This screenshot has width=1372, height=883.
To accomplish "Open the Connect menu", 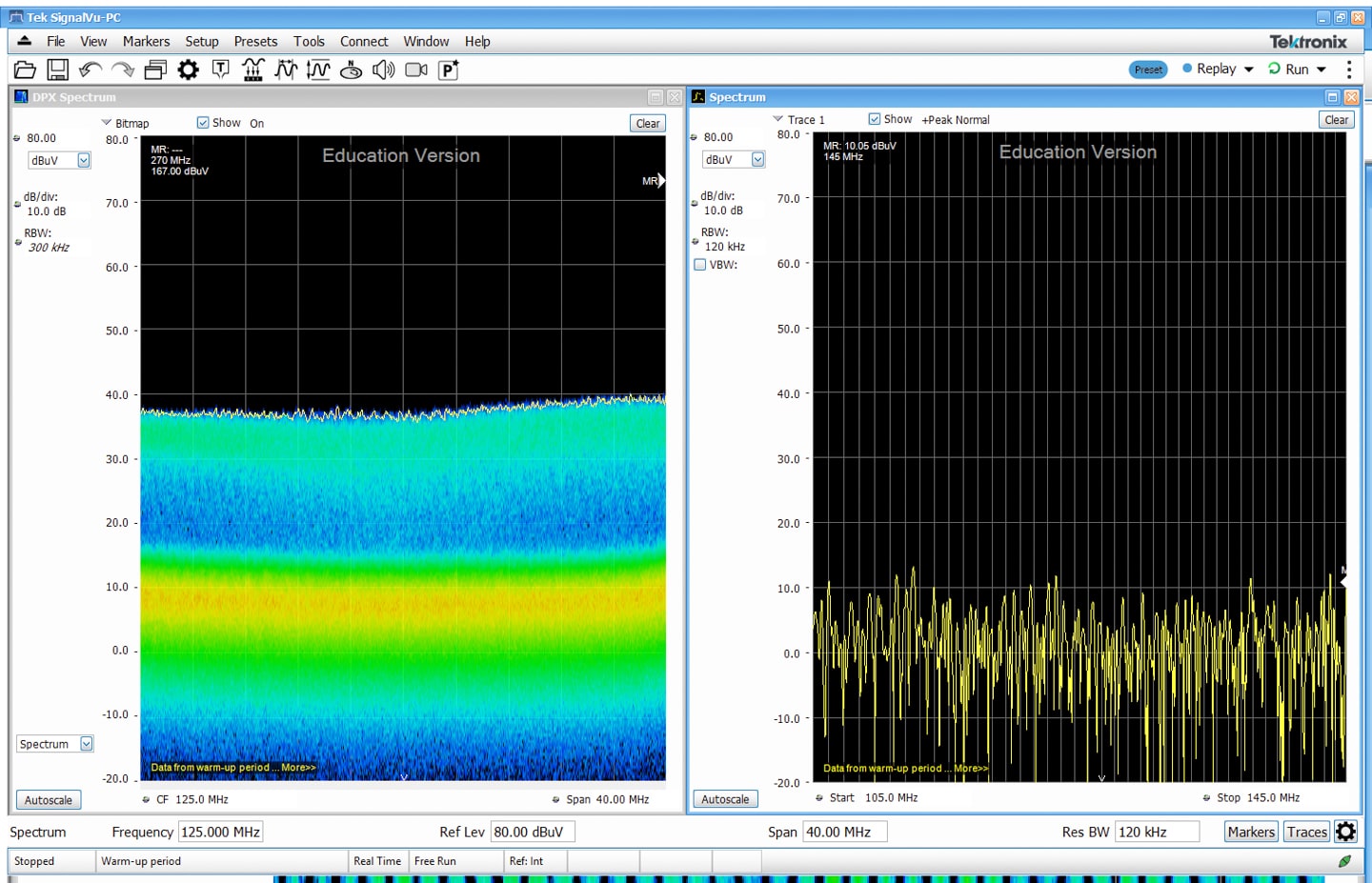I will (x=364, y=41).
